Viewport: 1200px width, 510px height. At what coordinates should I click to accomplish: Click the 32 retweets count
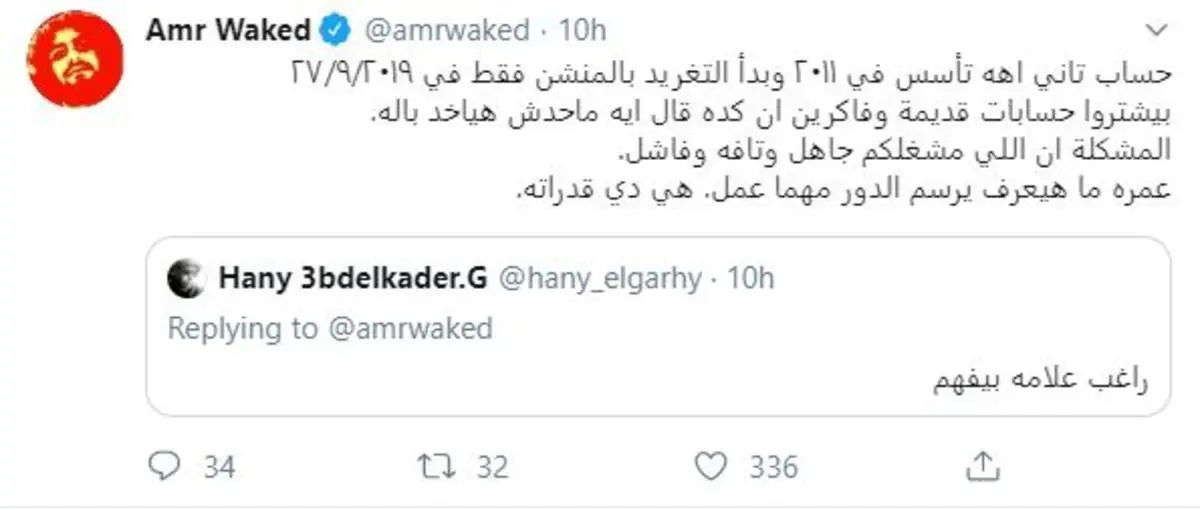[x=492, y=467]
